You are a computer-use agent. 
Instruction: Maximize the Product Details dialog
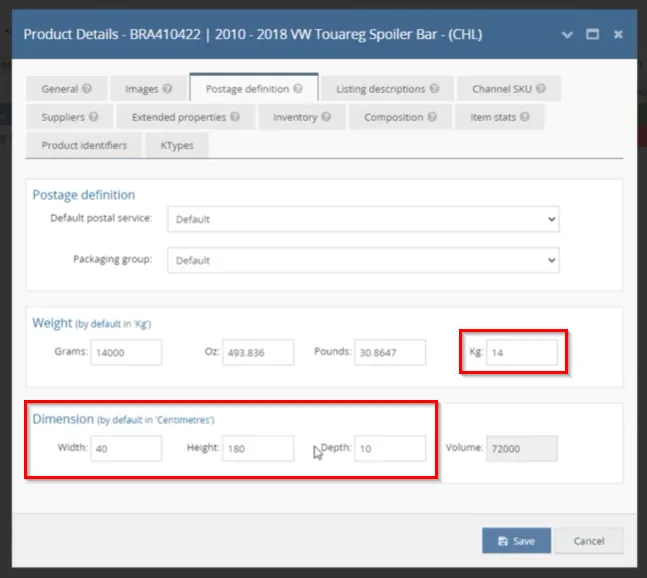coord(593,34)
